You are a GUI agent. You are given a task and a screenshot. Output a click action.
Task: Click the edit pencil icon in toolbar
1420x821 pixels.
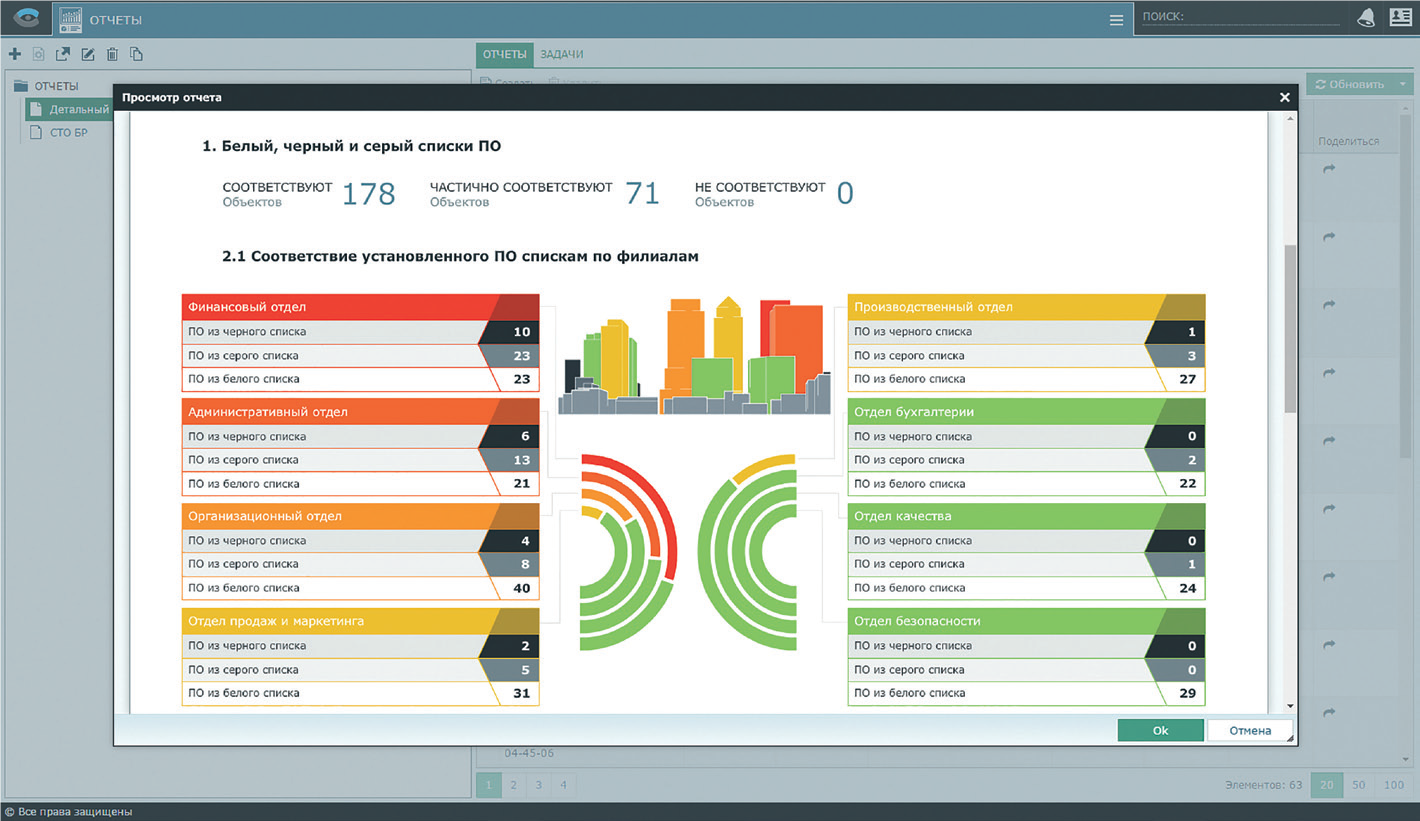coord(88,54)
